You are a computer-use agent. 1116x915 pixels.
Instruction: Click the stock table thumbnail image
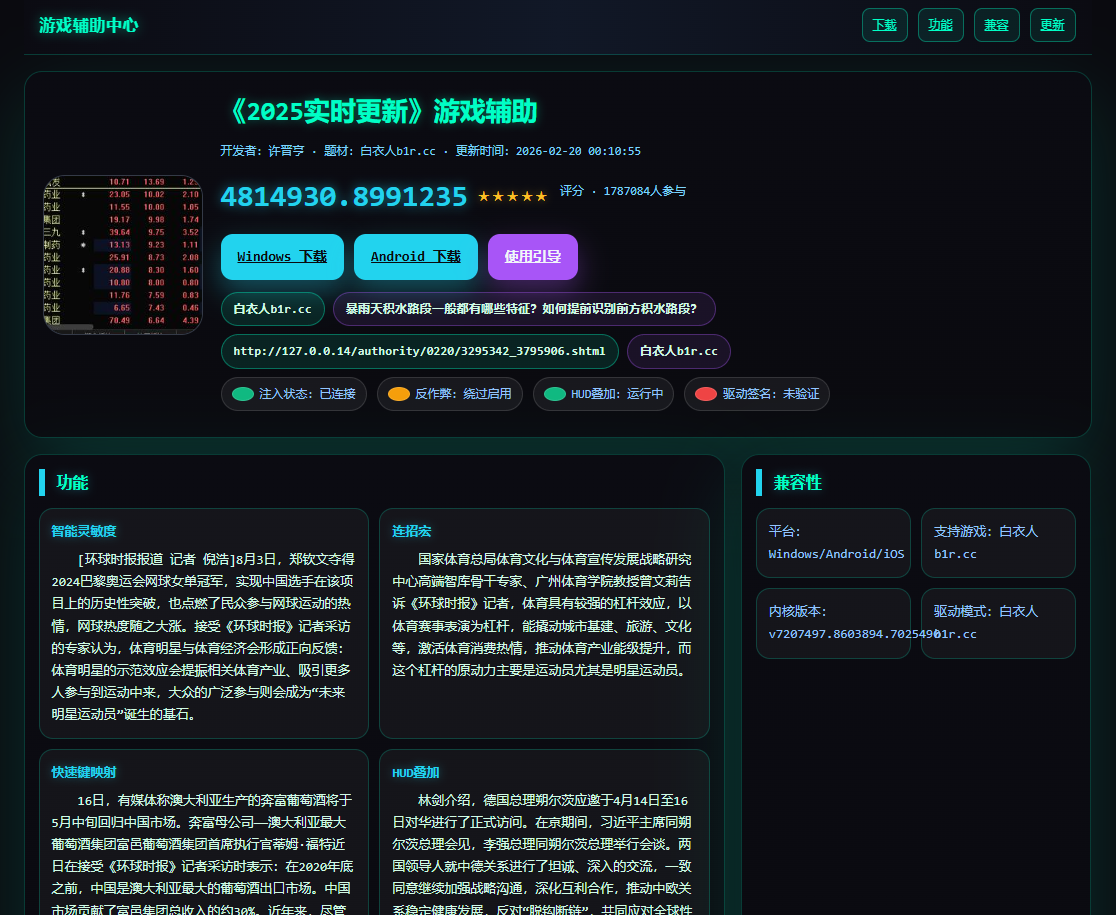click(122, 254)
